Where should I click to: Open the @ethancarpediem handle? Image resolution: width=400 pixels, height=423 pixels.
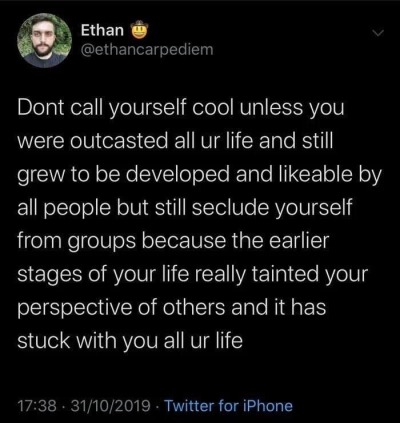pos(147,50)
